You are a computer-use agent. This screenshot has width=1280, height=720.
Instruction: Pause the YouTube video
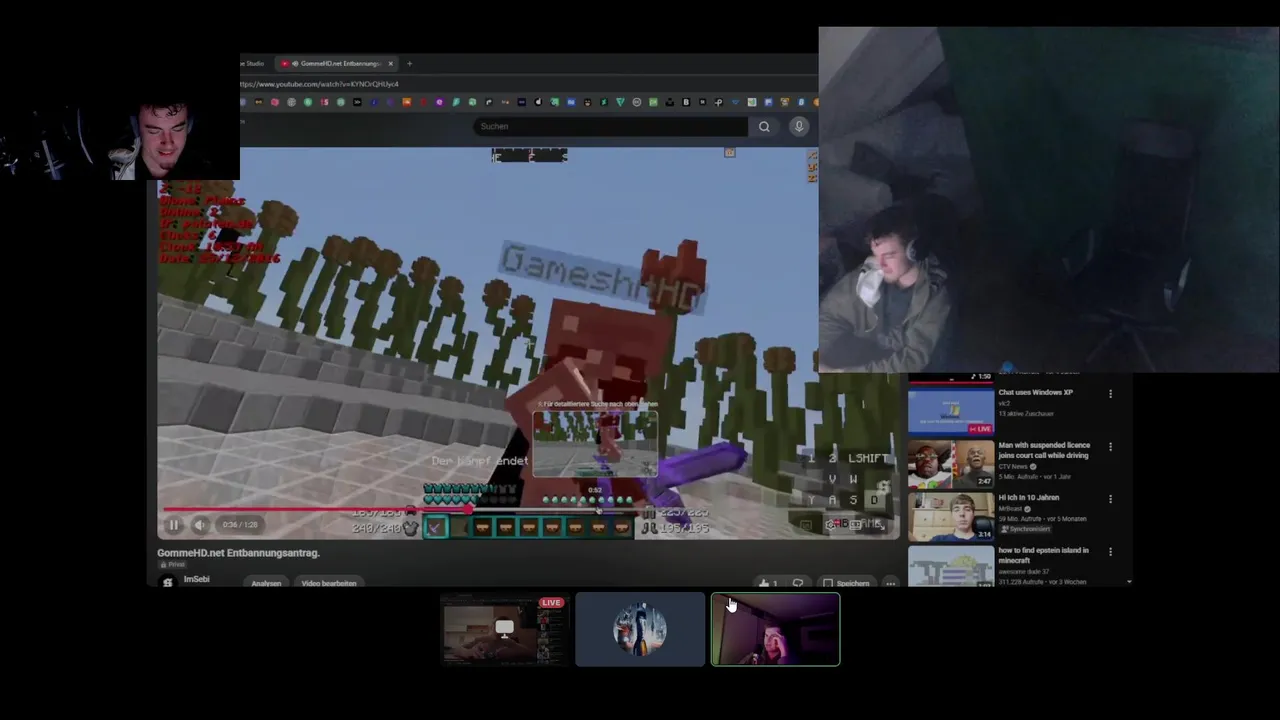[x=173, y=525]
